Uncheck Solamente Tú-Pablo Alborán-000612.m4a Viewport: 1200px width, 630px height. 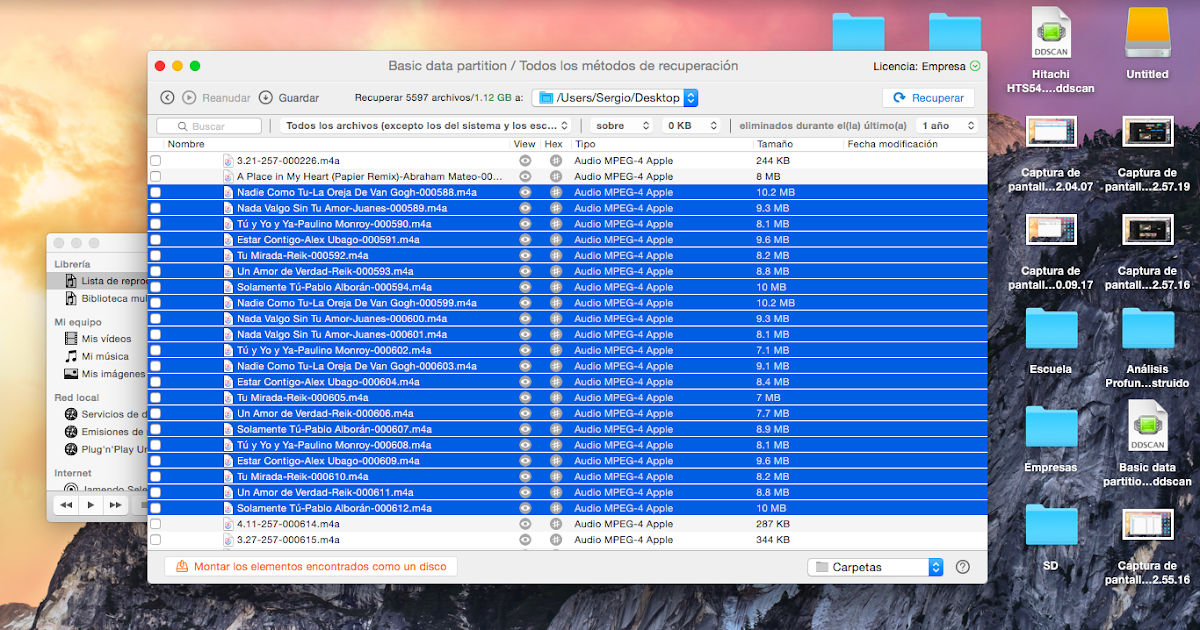(x=155, y=507)
